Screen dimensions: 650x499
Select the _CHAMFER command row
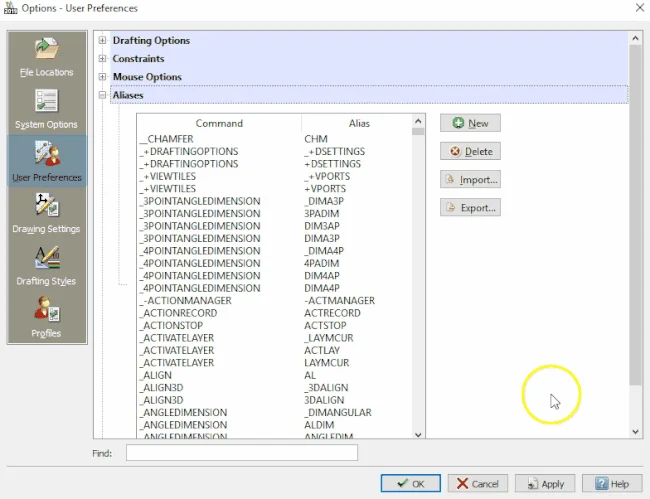click(165, 139)
